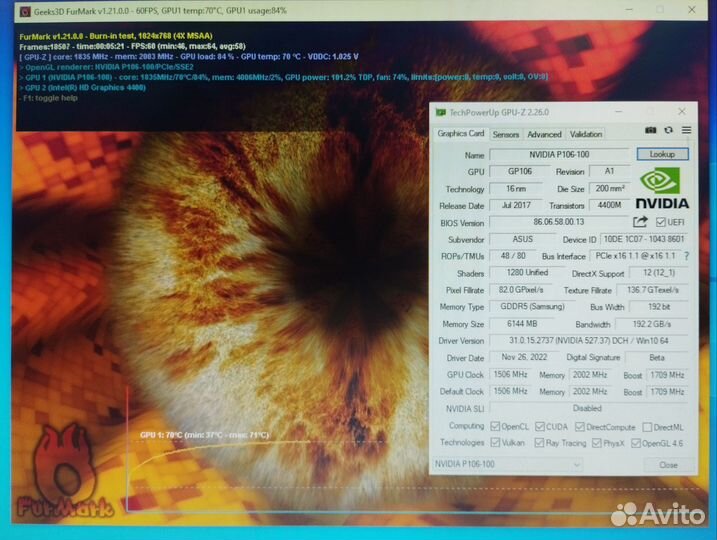Click the Bus Interface PCIe x16 field
Screen dimensions: 717x540
click(635, 256)
